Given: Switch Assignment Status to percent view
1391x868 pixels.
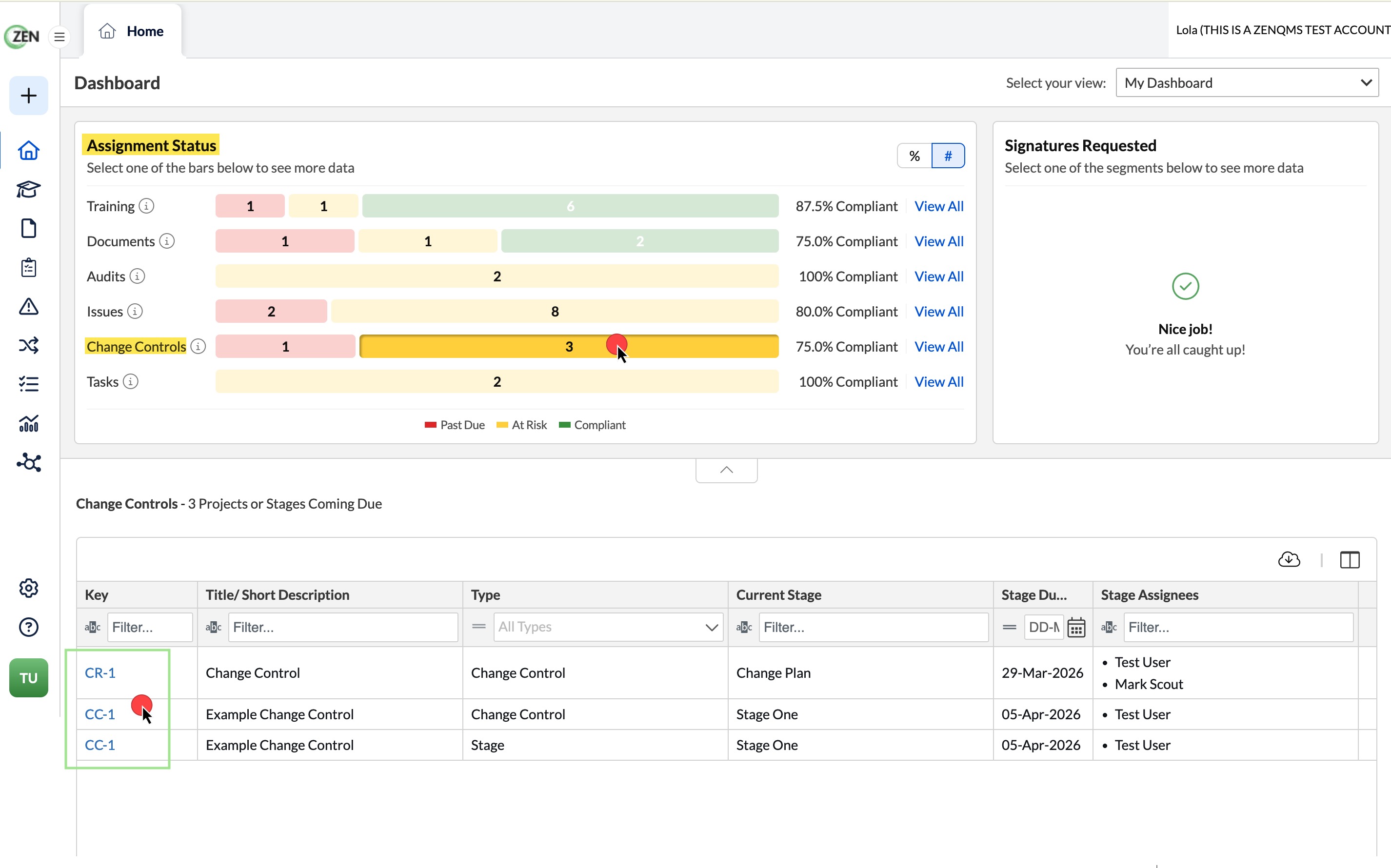Looking at the screenshot, I should [x=914, y=156].
